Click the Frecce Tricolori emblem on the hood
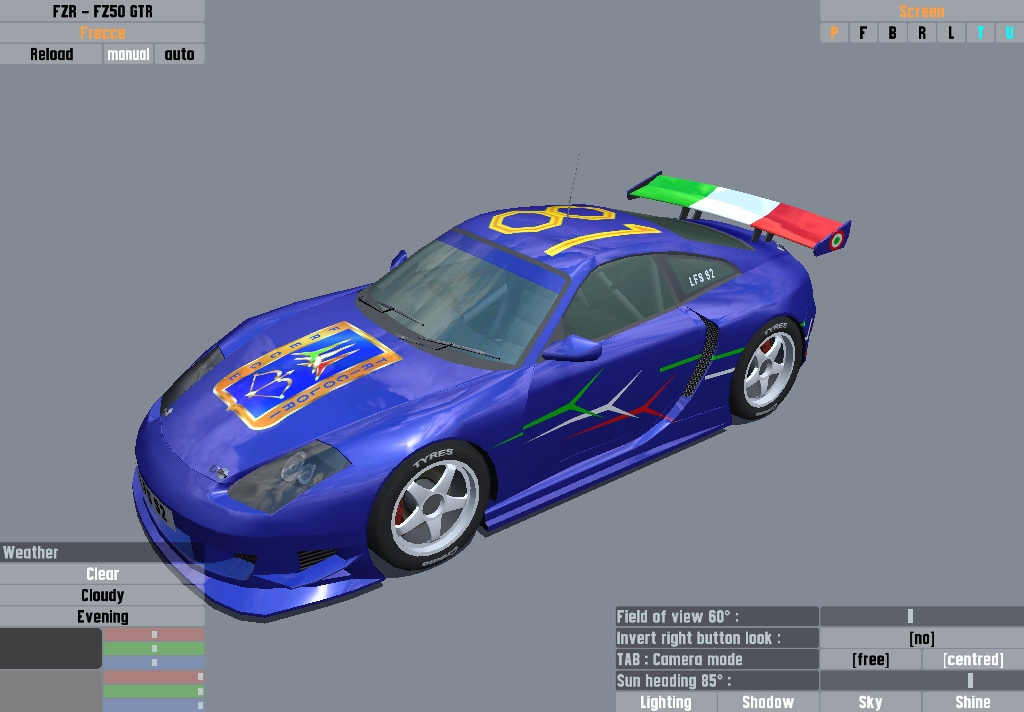 306,374
